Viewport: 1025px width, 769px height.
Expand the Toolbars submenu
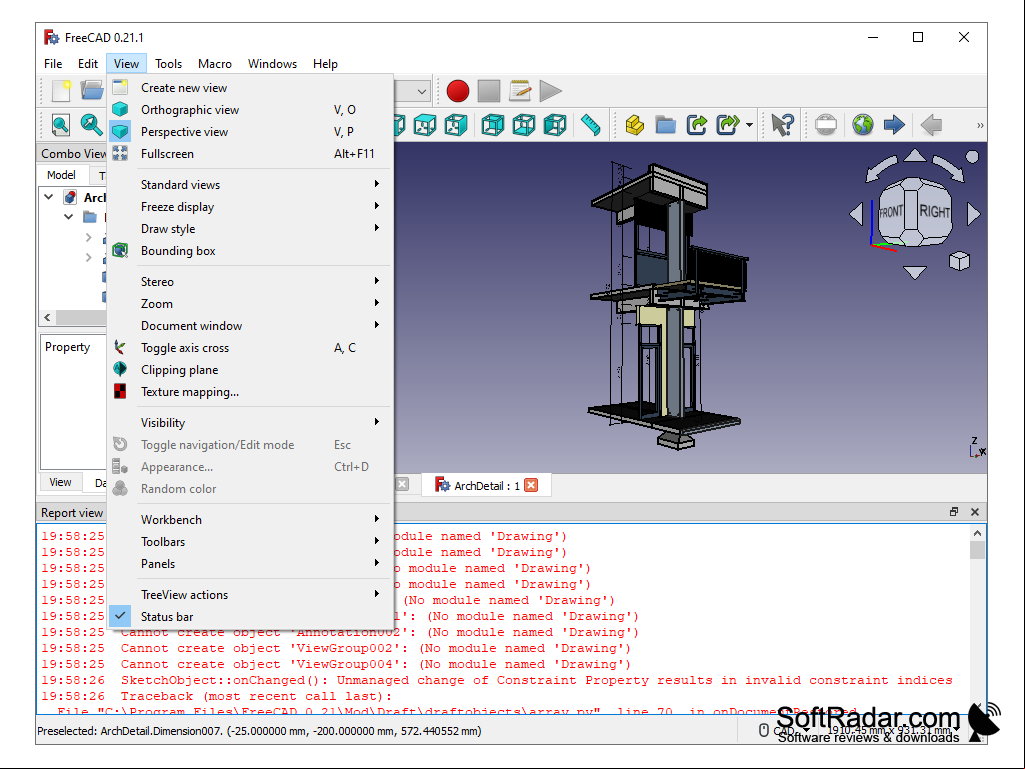click(250, 541)
